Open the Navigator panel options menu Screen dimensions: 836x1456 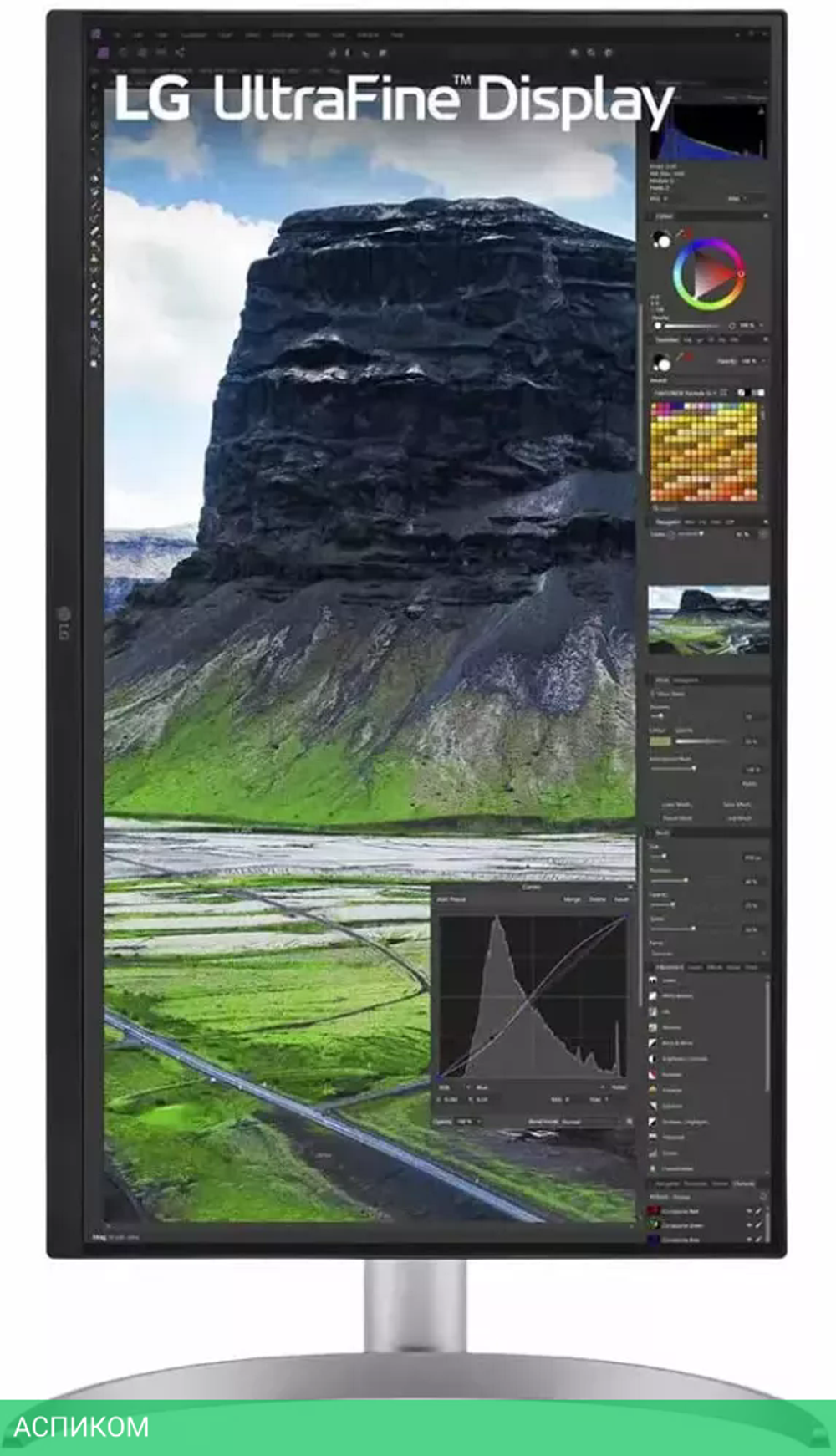point(765,522)
